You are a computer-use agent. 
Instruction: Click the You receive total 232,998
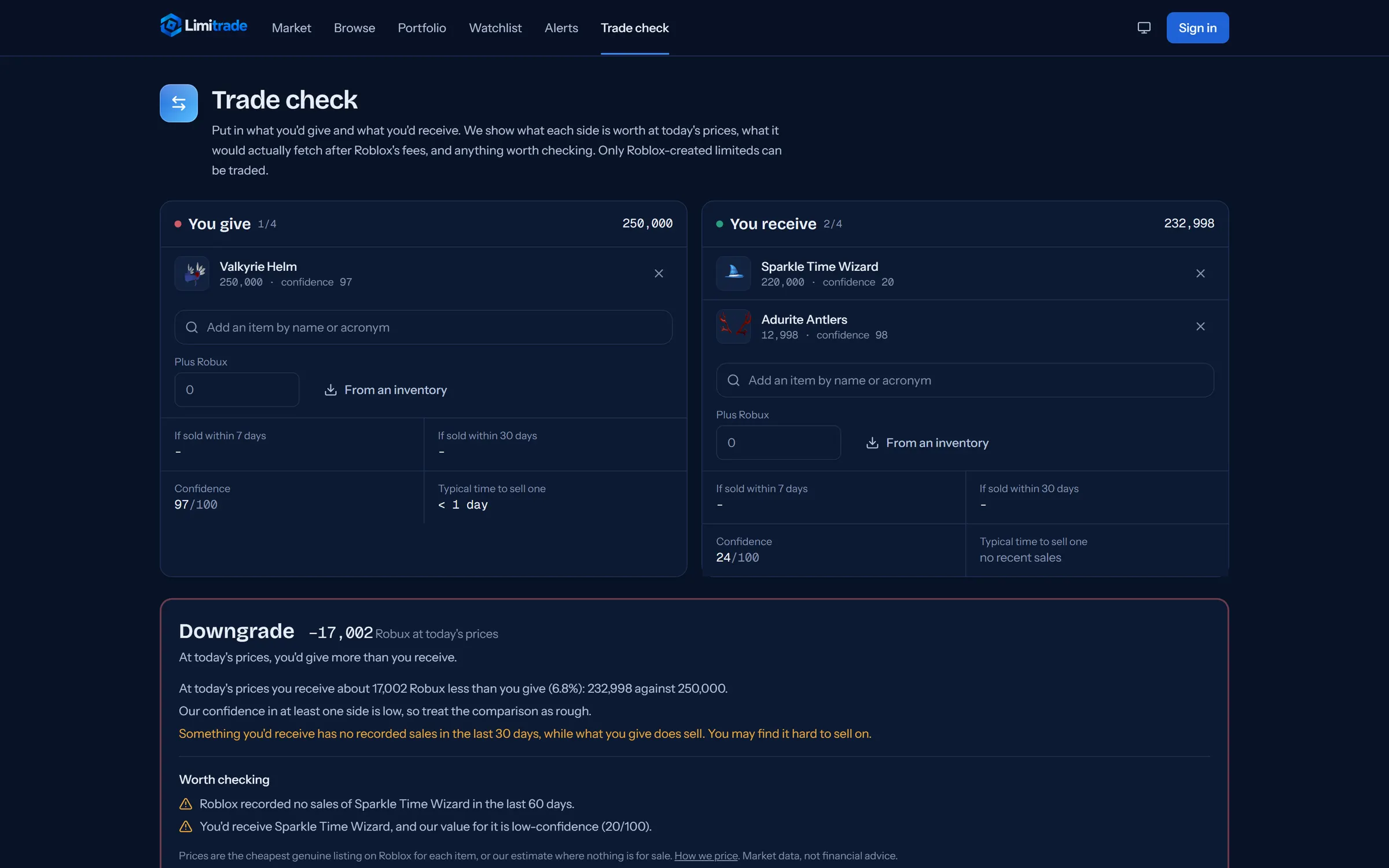[x=1189, y=223]
